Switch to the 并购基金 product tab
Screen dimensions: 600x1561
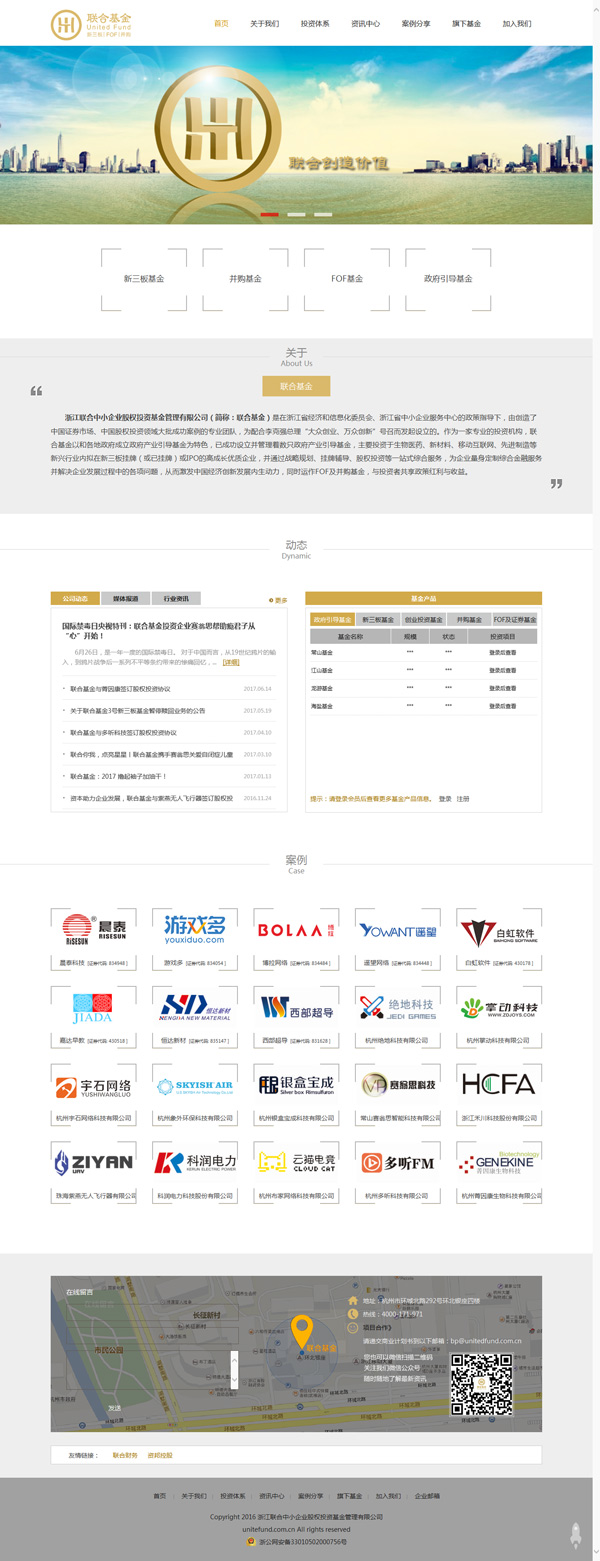tap(468, 620)
